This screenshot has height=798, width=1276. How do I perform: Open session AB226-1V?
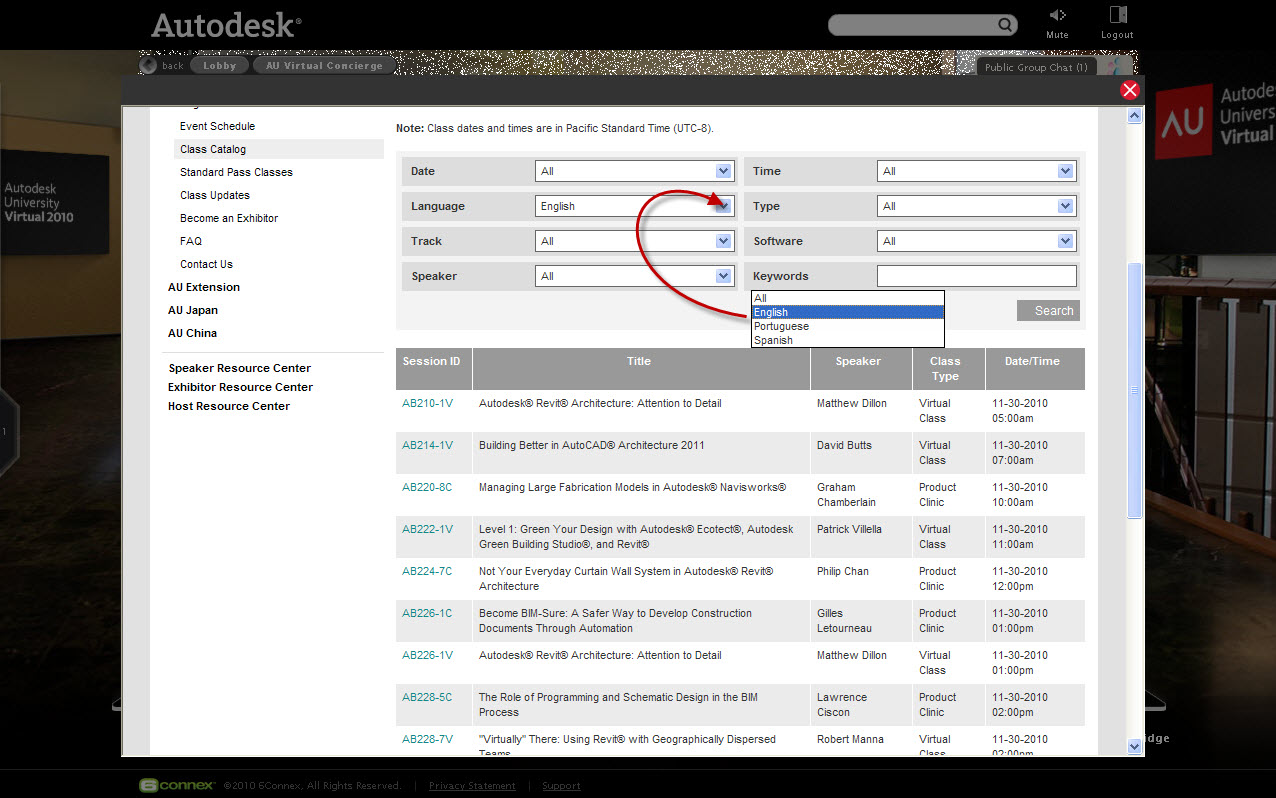[427, 655]
